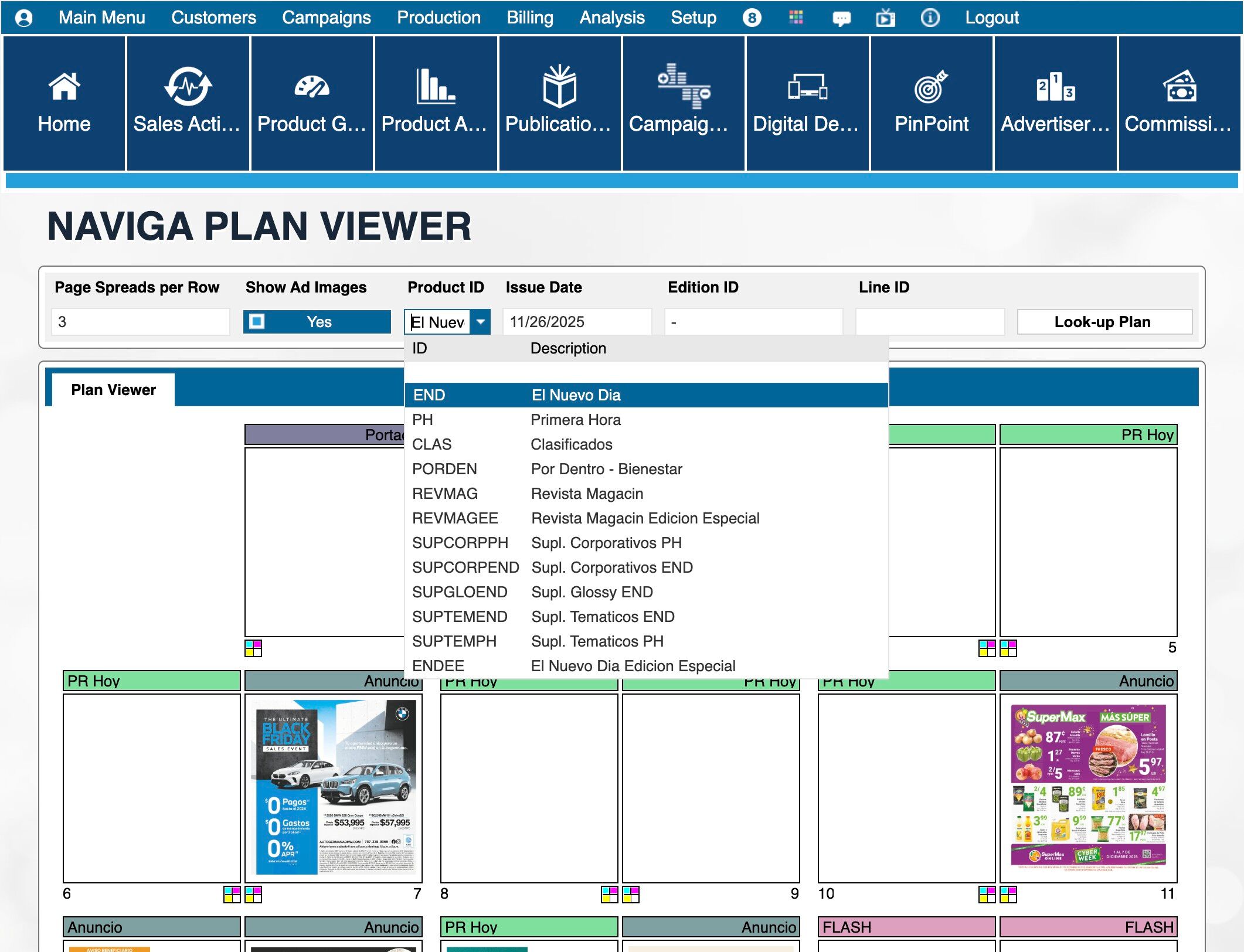The width and height of the screenshot is (1244, 952).
Task: Select the Plan Viewer tab
Action: tap(113, 390)
